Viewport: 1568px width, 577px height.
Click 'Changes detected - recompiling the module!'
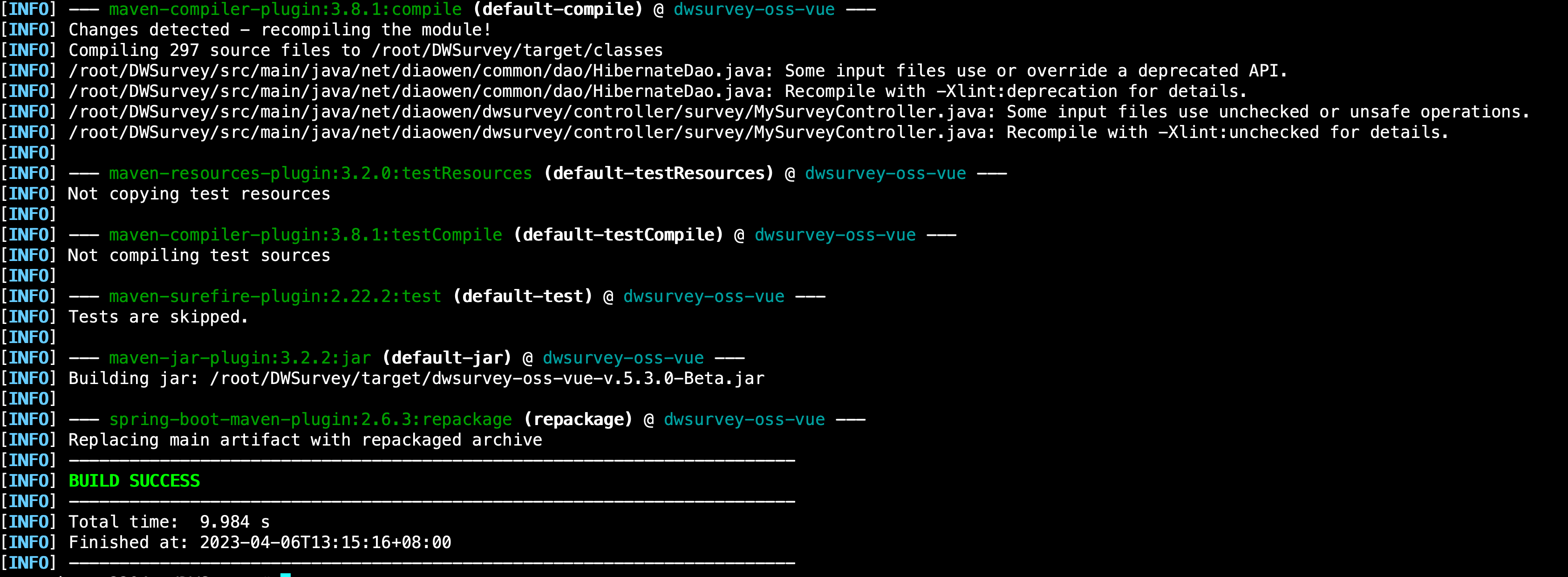(280, 29)
